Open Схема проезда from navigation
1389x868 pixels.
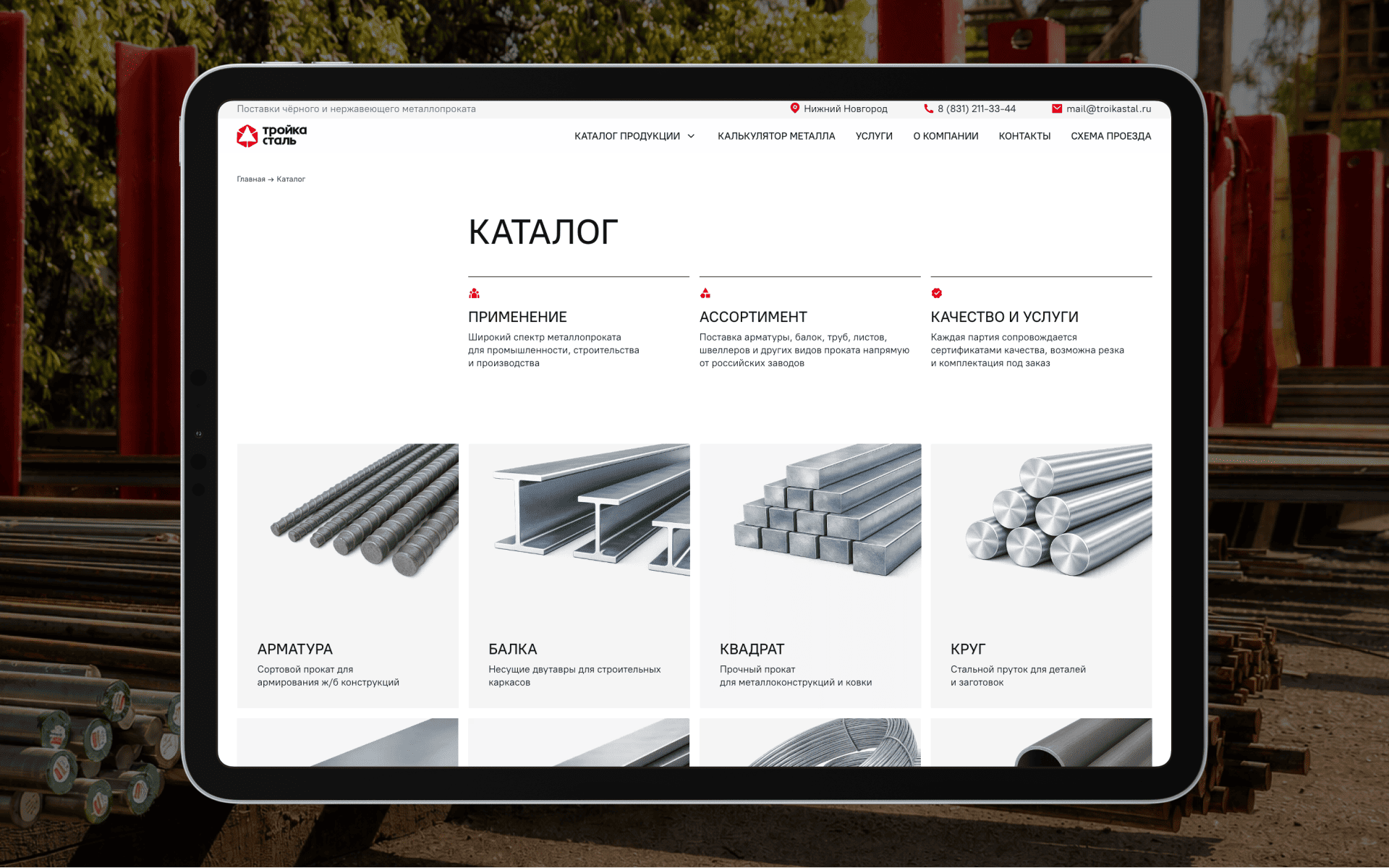1110,136
